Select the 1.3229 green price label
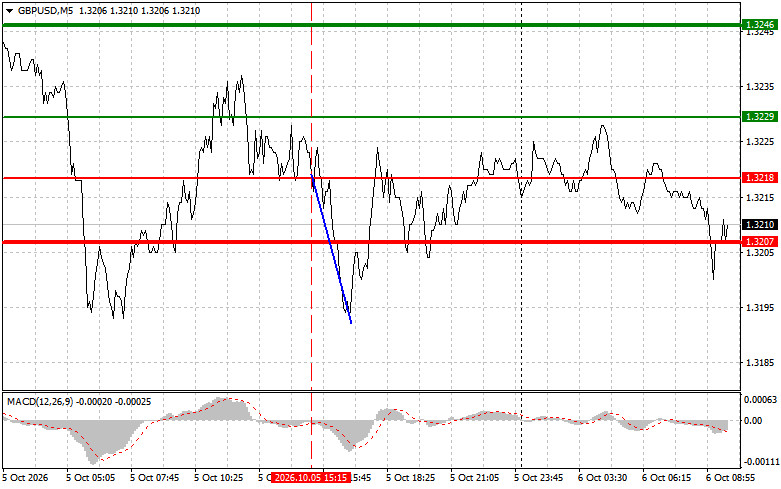 click(x=759, y=117)
